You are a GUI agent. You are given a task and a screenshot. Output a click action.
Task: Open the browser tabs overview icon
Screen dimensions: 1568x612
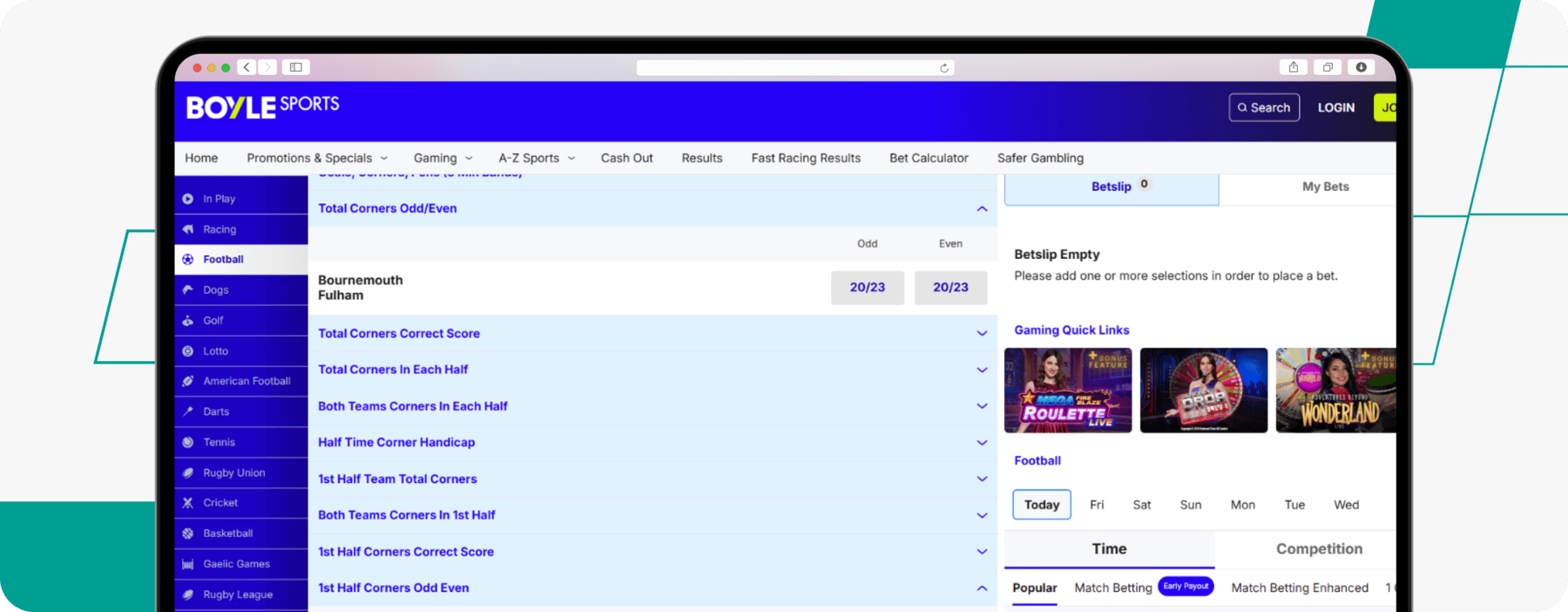tap(1328, 67)
